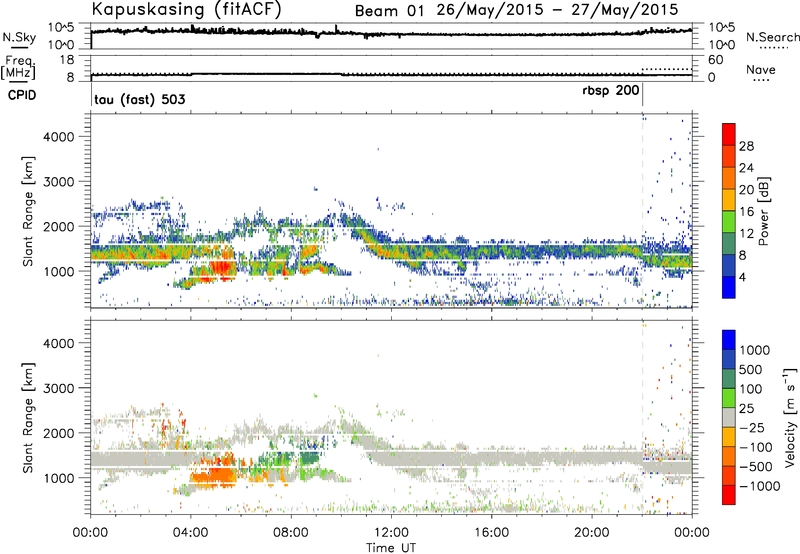Click the 'rbsp 200' CPID text
Viewport: 800px width, 554px height.
coord(611,91)
